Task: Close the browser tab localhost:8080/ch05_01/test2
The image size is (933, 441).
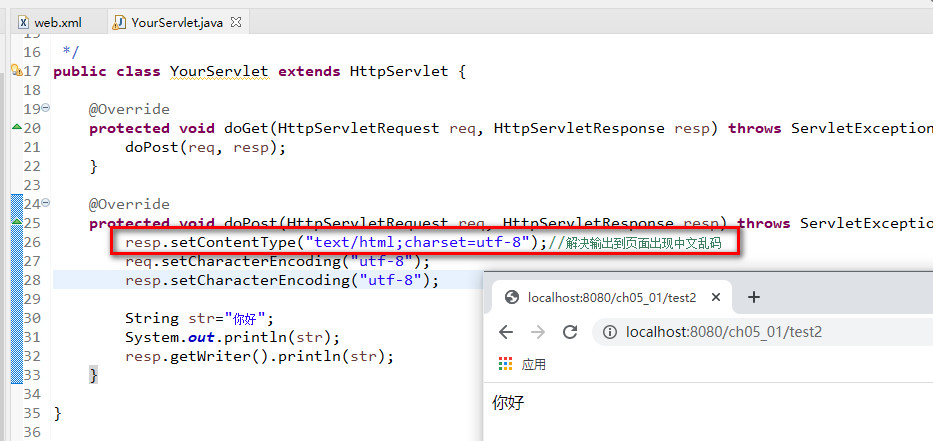Action: [x=716, y=297]
